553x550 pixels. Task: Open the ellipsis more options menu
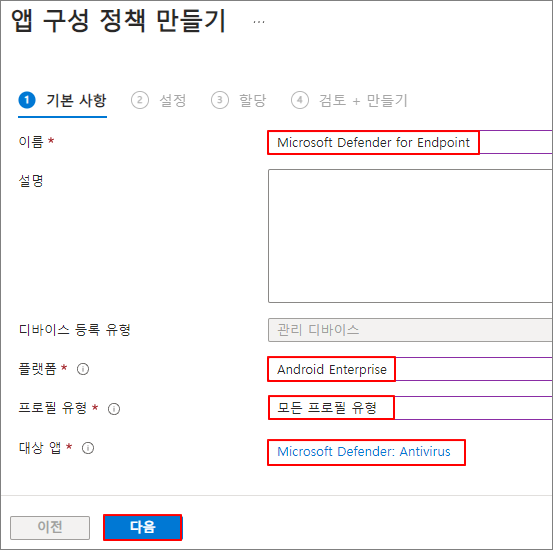click(x=259, y=22)
